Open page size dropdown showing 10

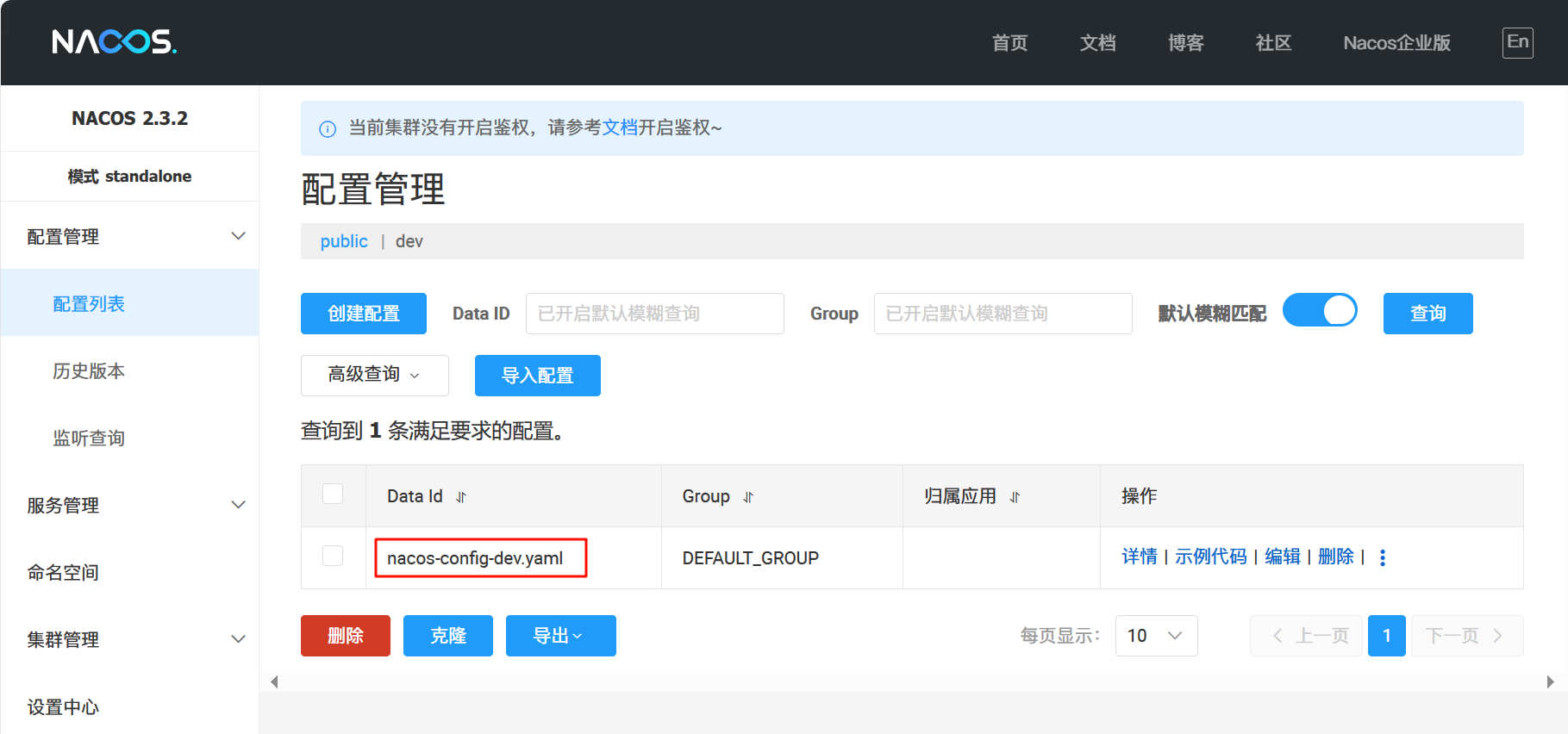(1156, 636)
